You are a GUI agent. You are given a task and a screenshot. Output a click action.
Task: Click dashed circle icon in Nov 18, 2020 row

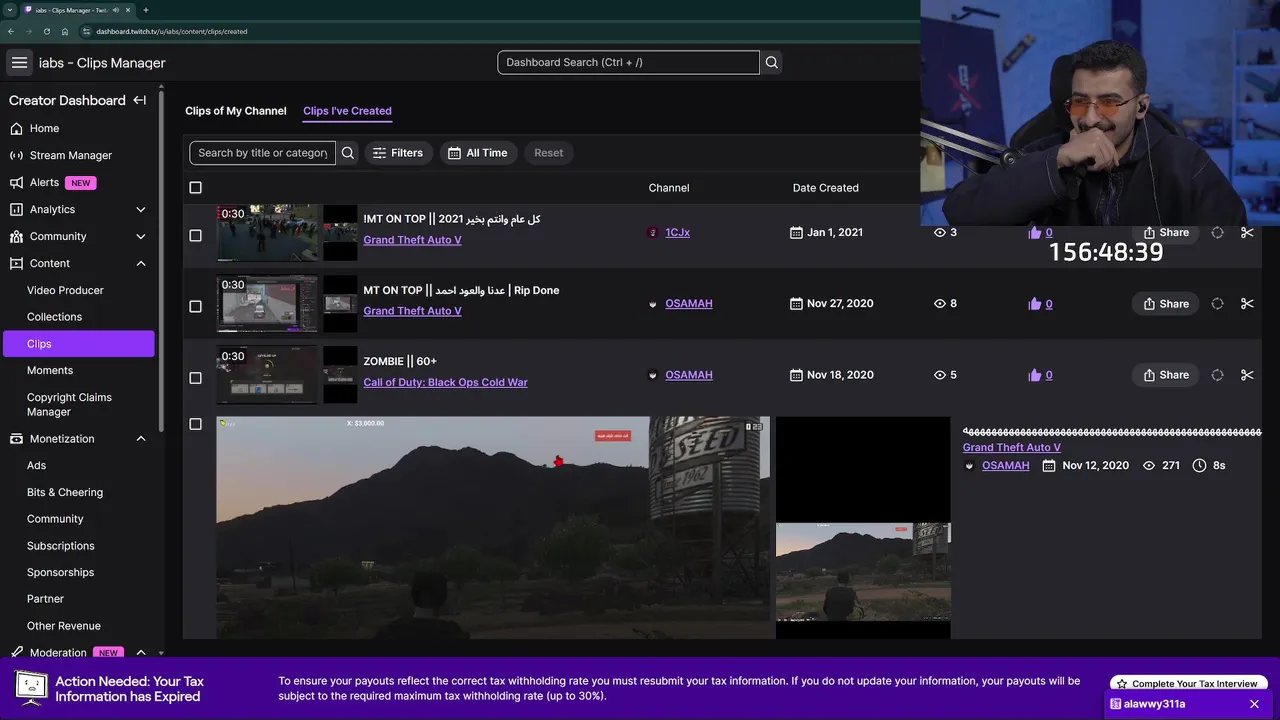1217,375
